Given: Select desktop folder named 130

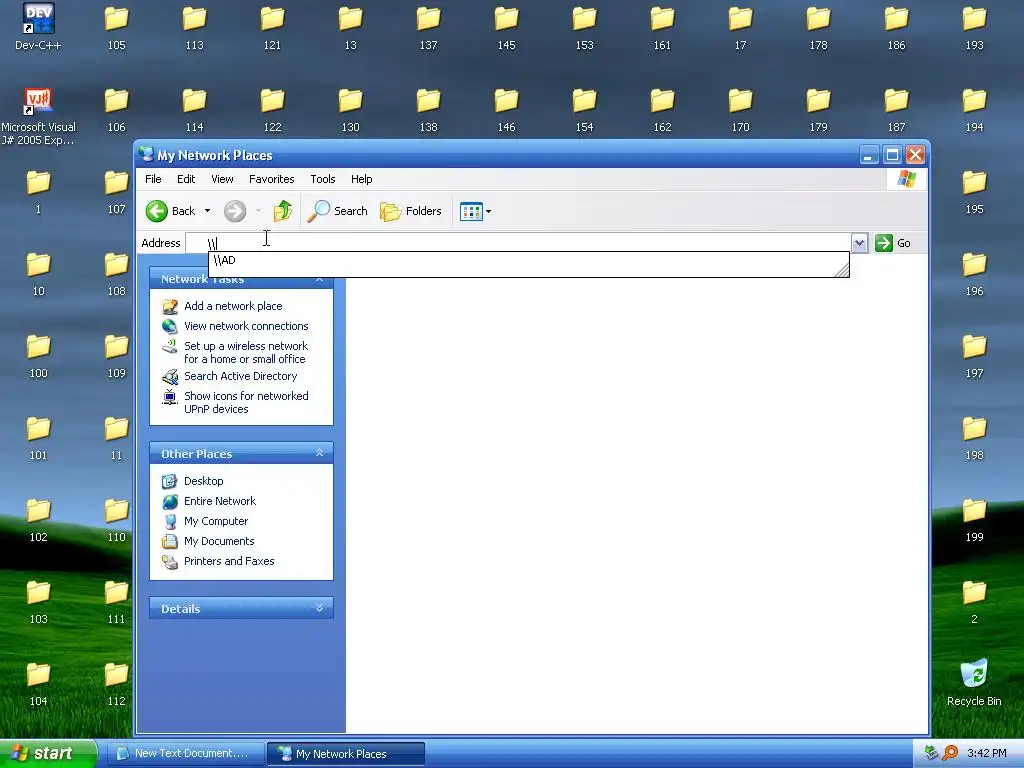Looking at the screenshot, I should [351, 110].
